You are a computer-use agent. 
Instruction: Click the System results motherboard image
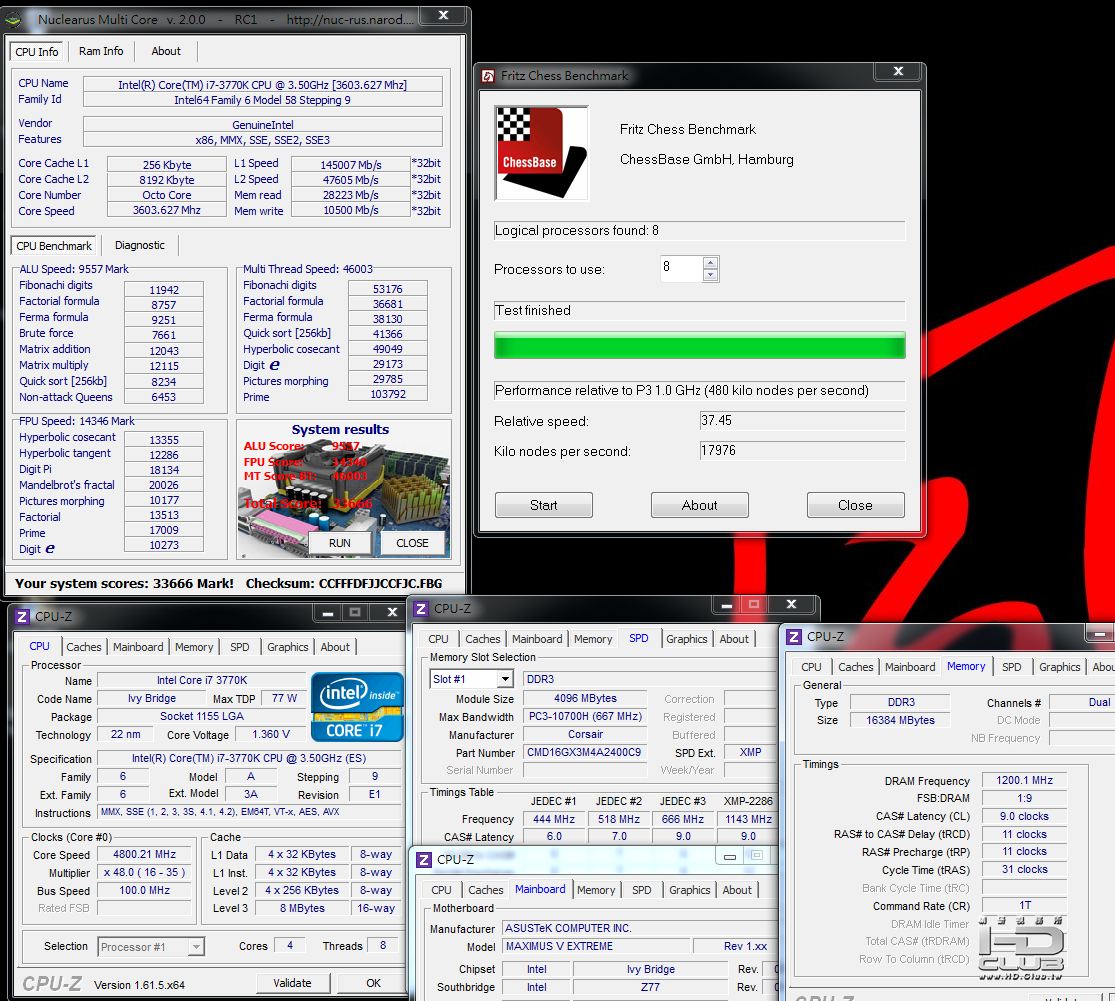(x=343, y=489)
